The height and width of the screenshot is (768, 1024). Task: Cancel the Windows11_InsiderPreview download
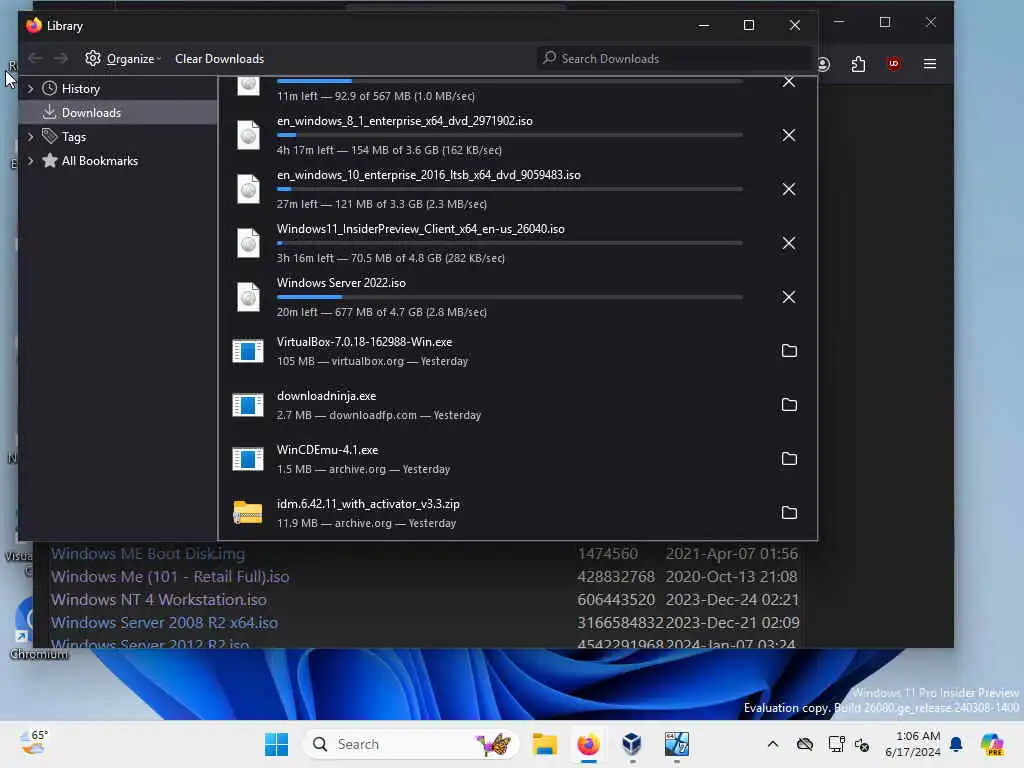789,243
